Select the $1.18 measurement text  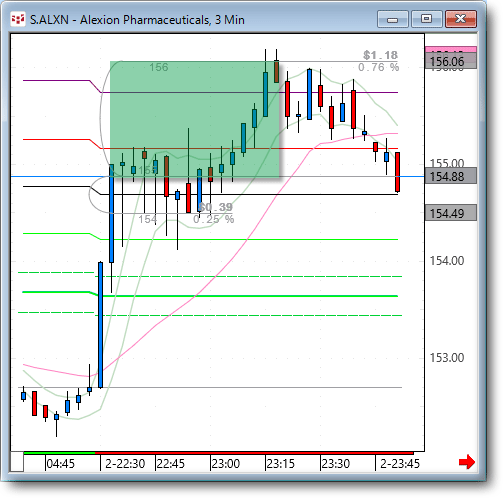[380, 55]
